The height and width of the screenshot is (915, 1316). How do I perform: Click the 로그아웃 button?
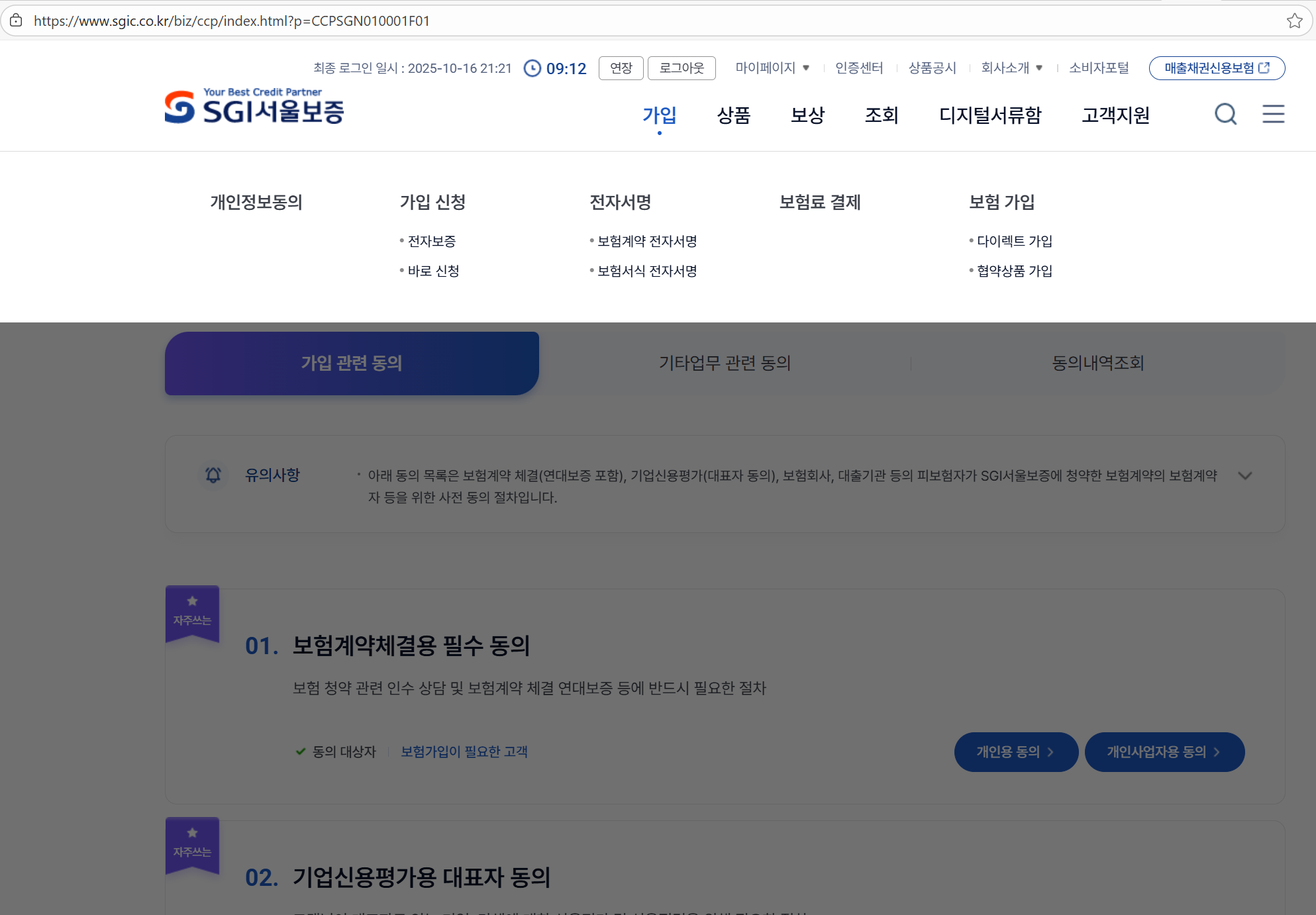coord(682,68)
